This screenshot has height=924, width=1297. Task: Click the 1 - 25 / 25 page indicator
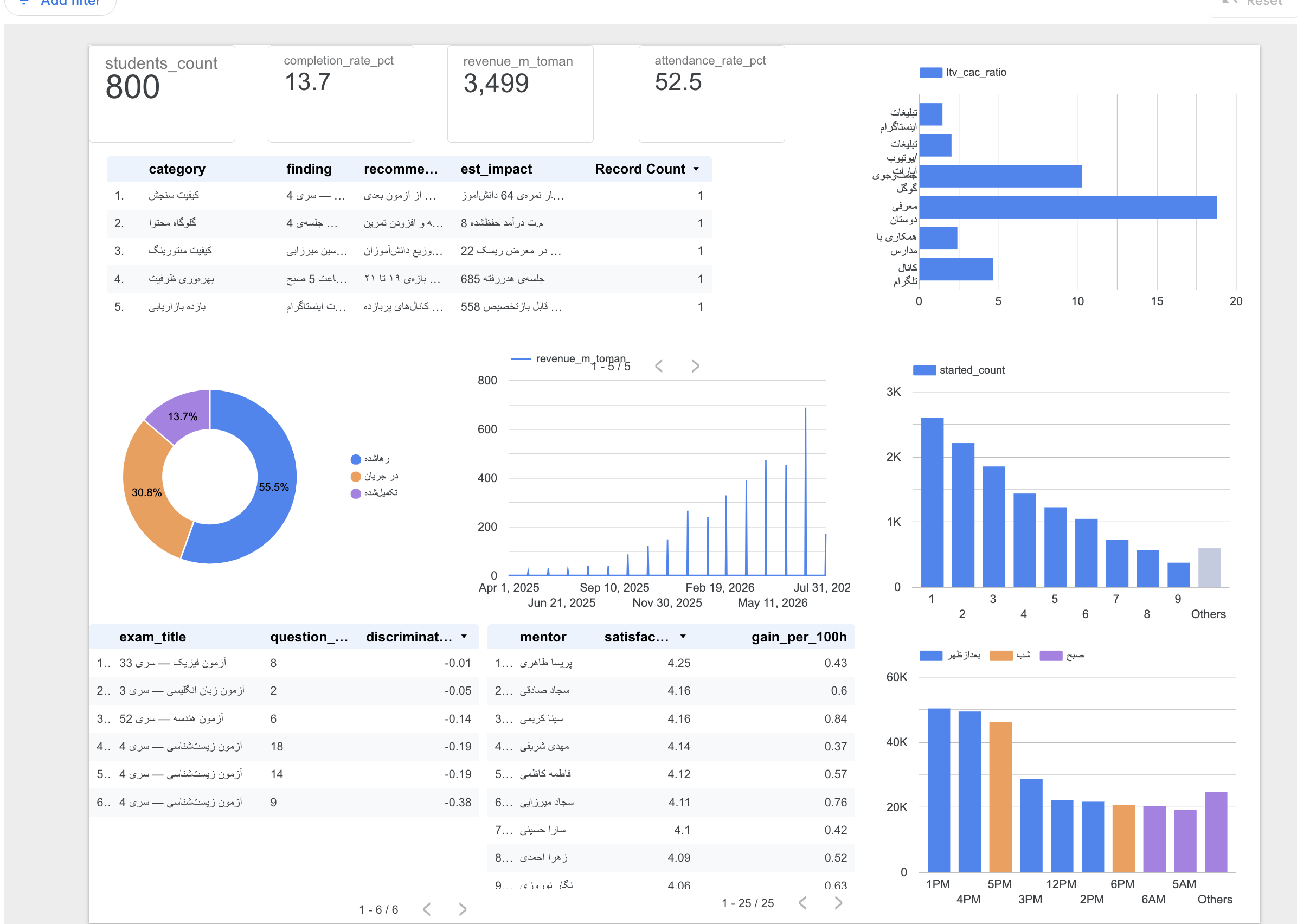pyautogui.click(x=748, y=903)
